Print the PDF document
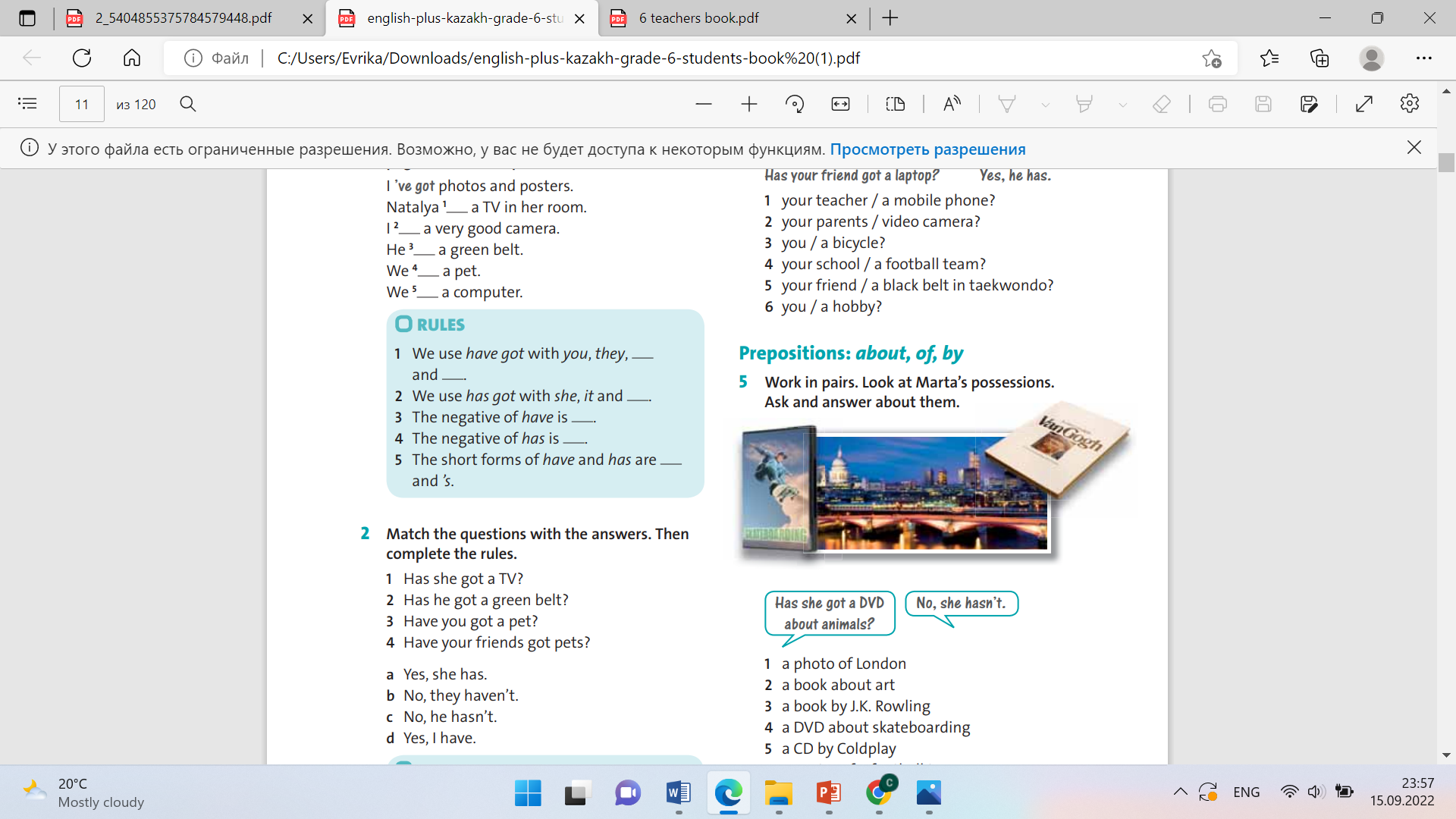 tap(1217, 104)
